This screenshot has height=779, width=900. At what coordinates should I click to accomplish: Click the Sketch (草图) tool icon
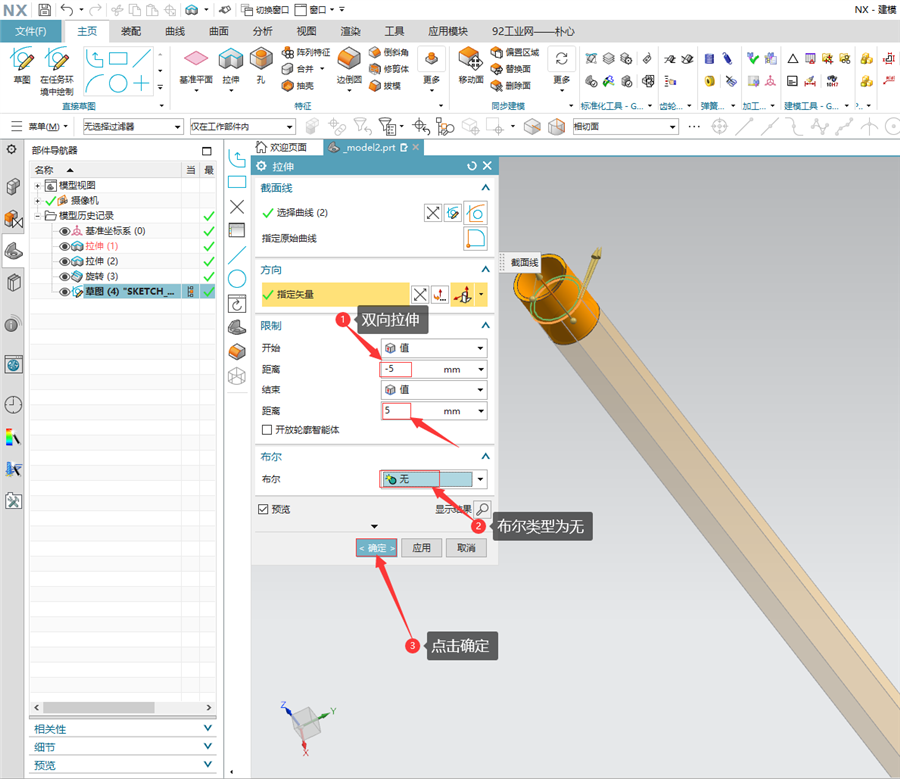point(22,60)
